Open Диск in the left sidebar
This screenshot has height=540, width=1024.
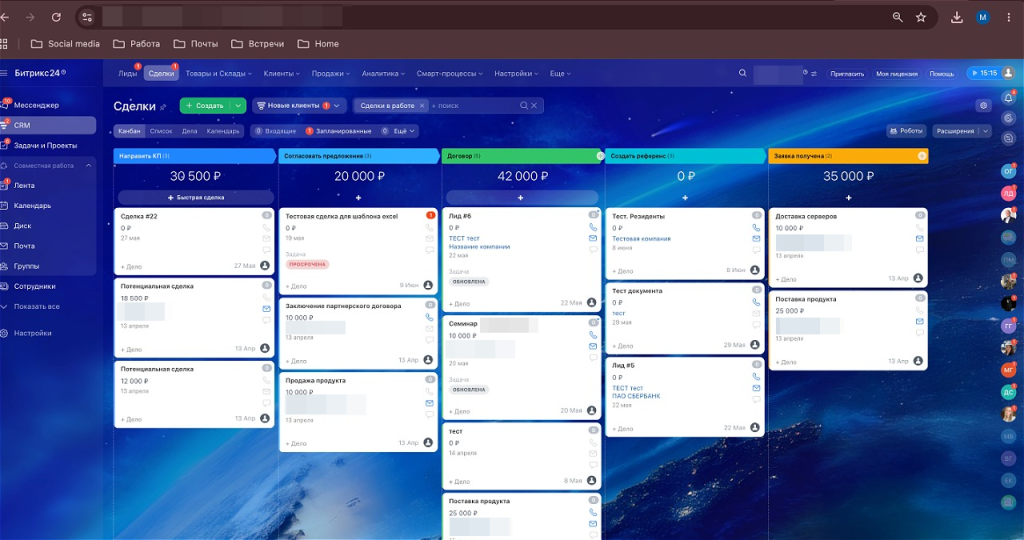coord(23,225)
